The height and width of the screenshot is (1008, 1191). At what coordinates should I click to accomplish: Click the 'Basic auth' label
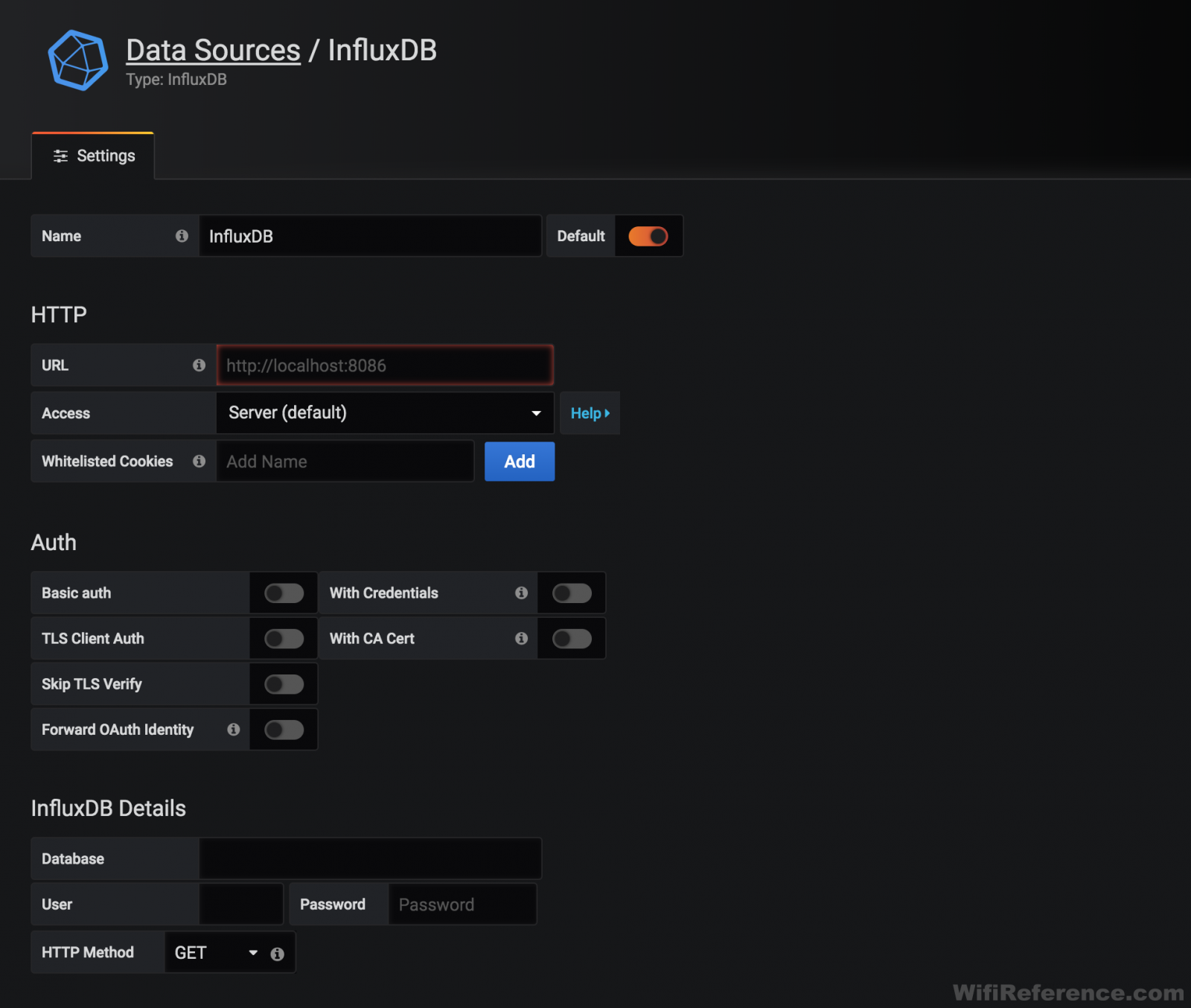click(x=77, y=593)
